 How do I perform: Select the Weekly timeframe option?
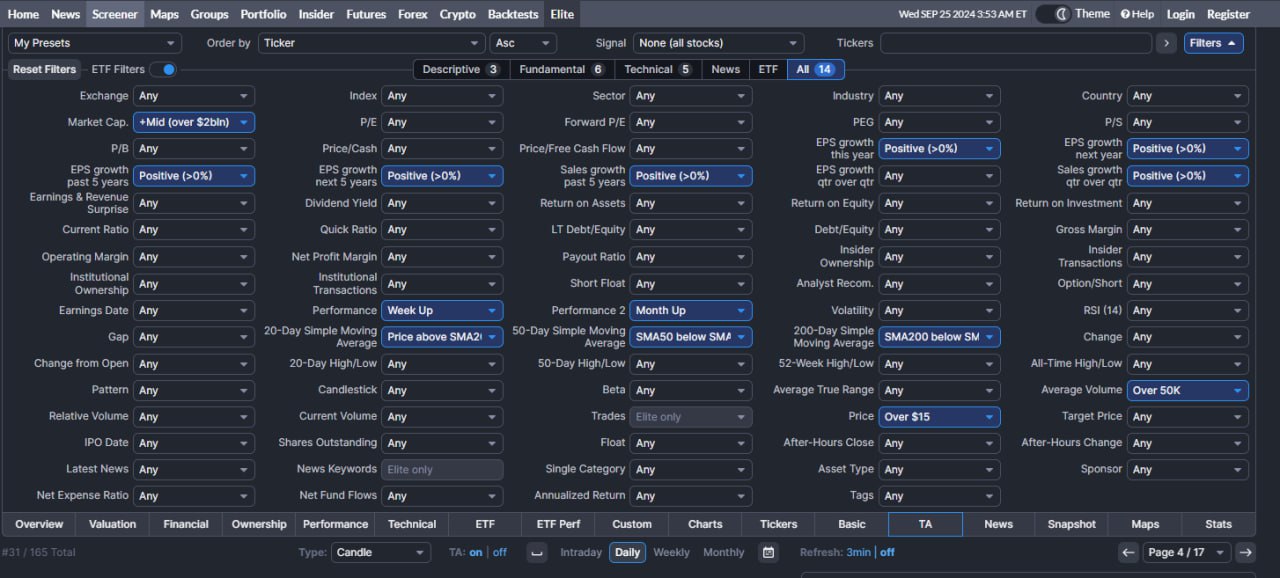pyautogui.click(x=671, y=552)
